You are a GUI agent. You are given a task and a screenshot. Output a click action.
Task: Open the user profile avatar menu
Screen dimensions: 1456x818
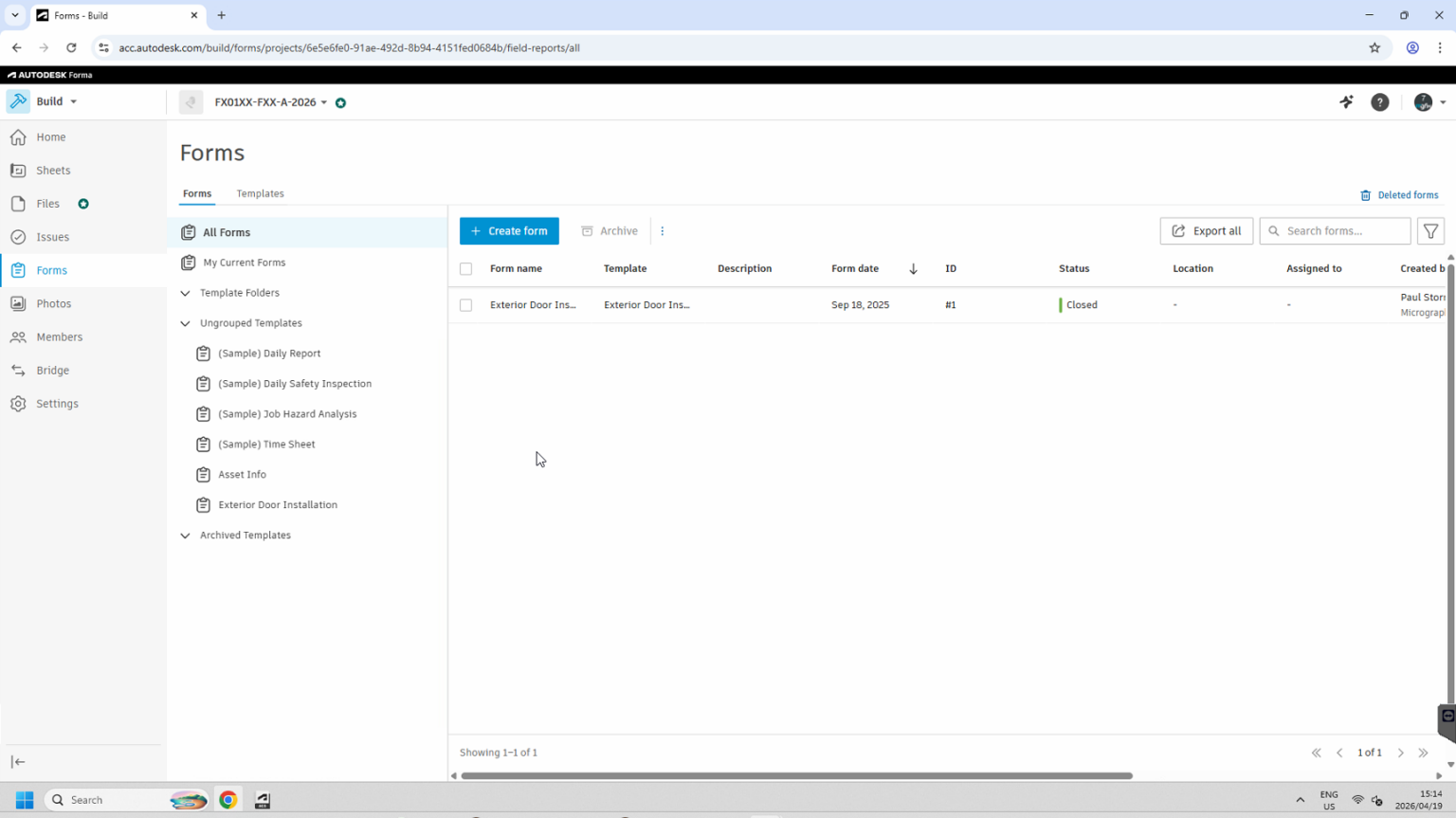click(x=1429, y=102)
